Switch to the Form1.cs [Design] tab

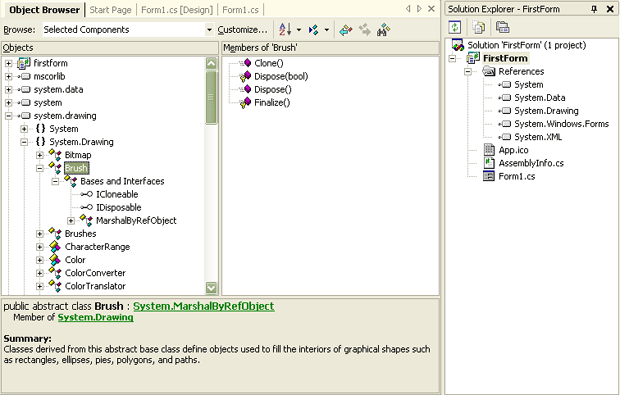(x=177, y=10)
